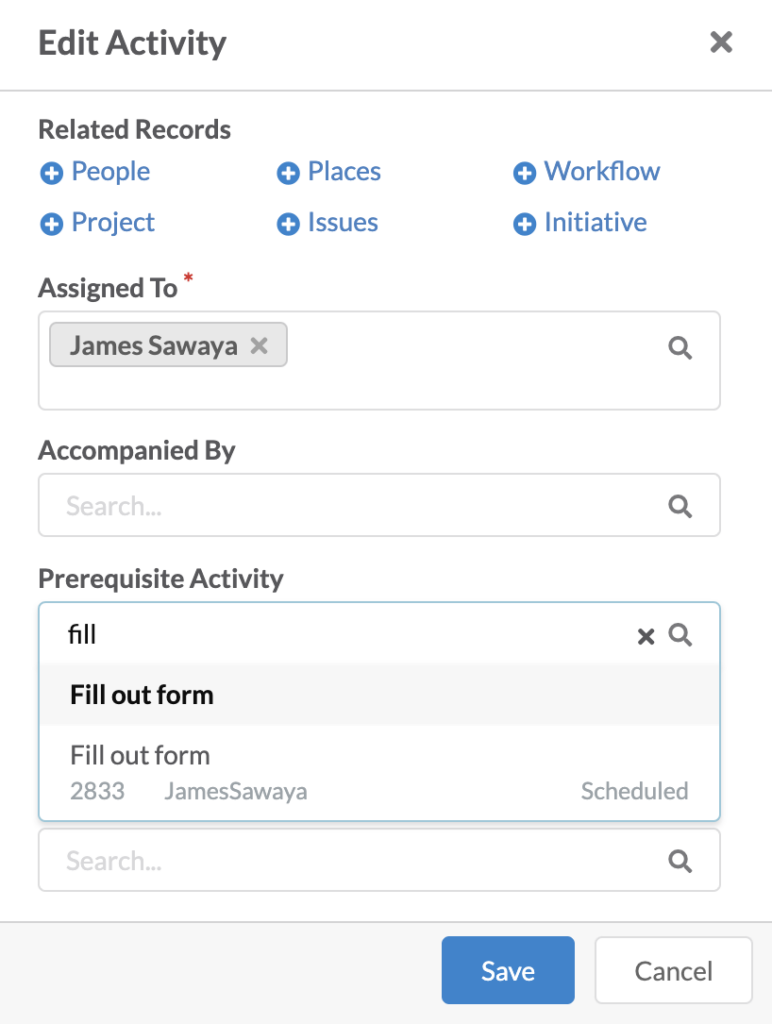Click the plus icon next to Issues
772x1024 pixels.
coord(290,223)
